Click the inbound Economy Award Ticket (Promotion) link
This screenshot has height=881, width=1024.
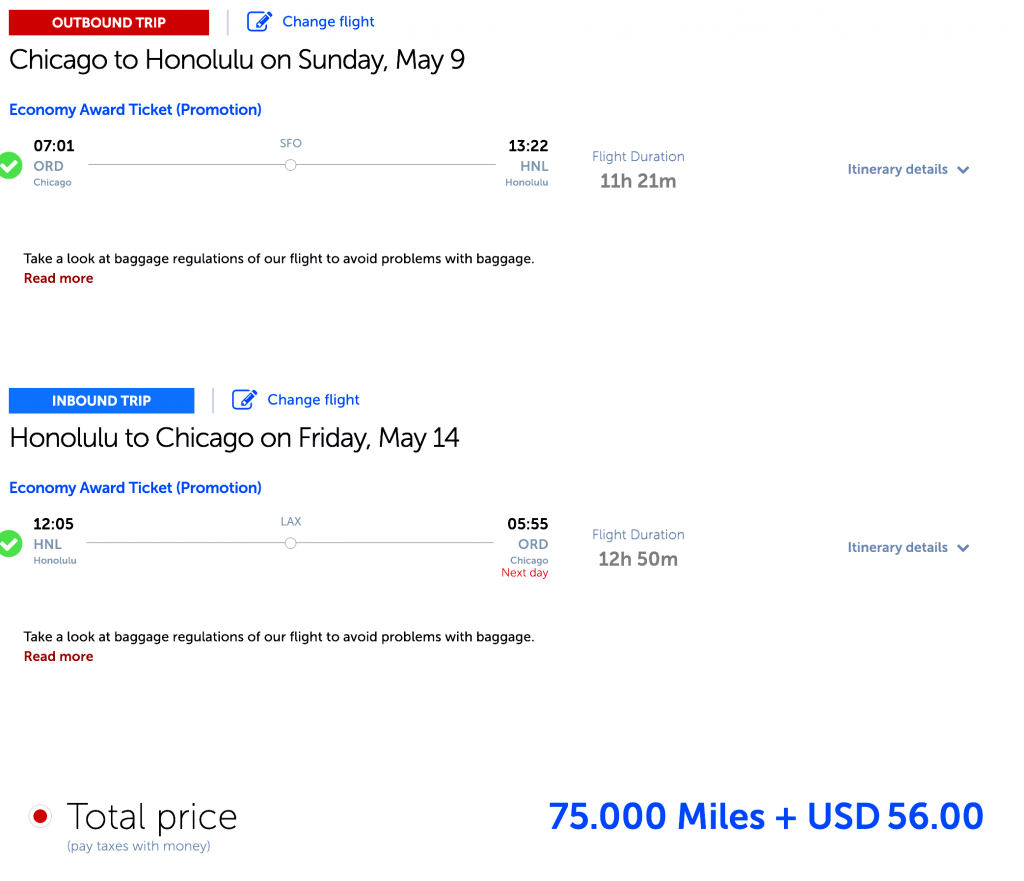pos(135,488)
